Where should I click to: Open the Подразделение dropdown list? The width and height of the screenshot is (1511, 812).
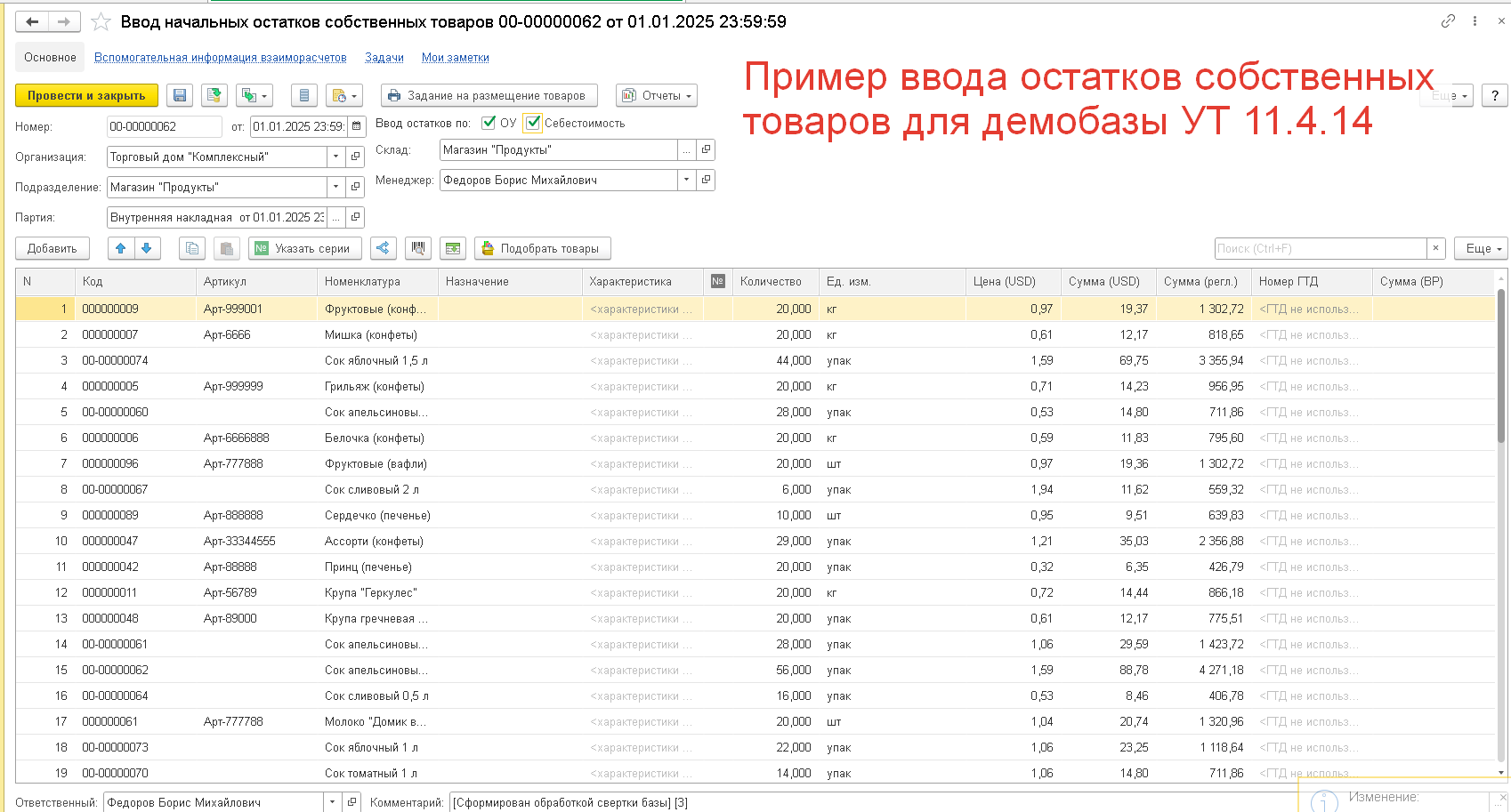335,188
